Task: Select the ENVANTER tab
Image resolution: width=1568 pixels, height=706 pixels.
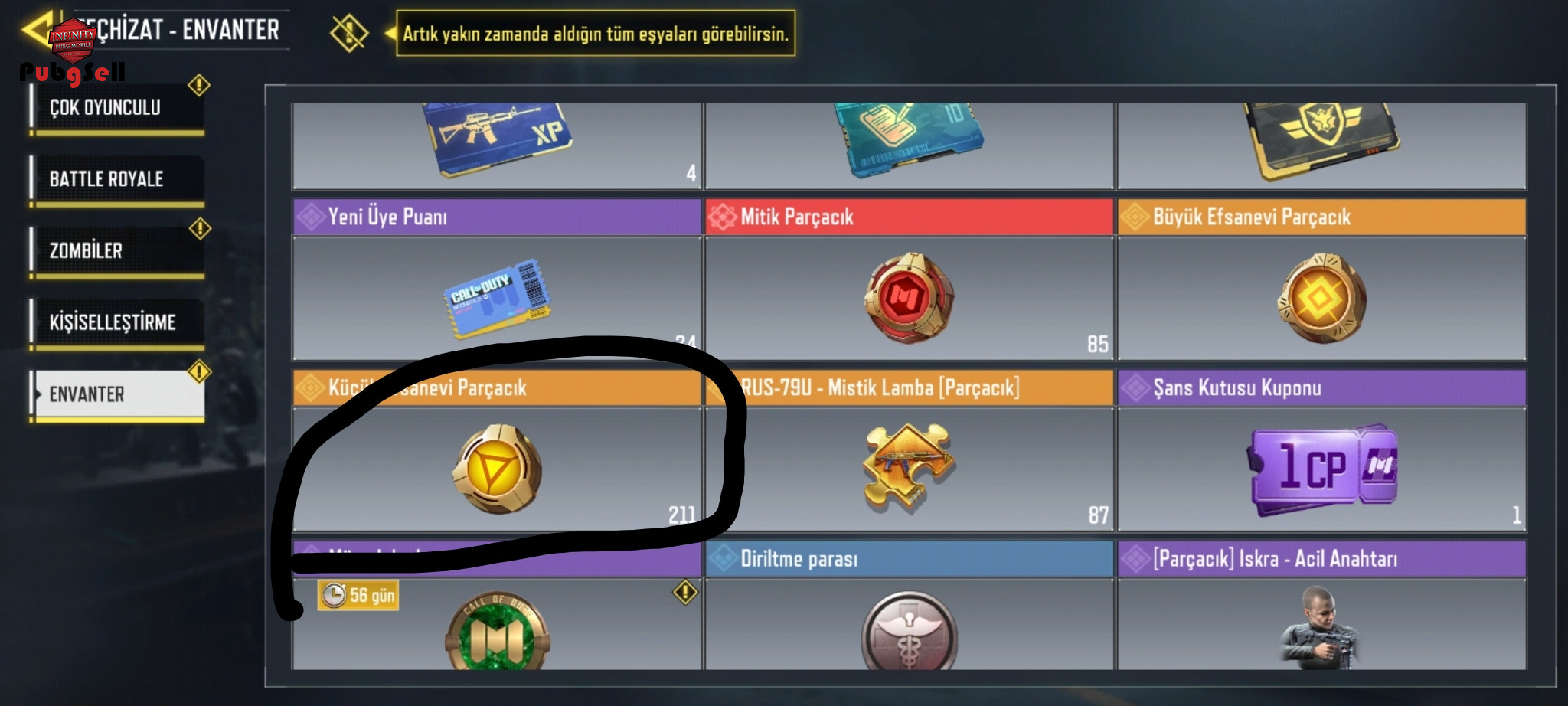Action: pyautogui.click(x=117, y=395)
